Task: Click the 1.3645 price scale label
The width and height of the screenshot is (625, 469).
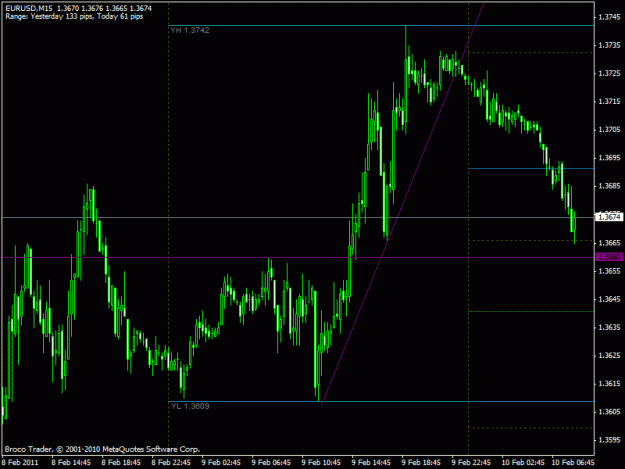Action: pyautogui.click(x=609, y=299)
